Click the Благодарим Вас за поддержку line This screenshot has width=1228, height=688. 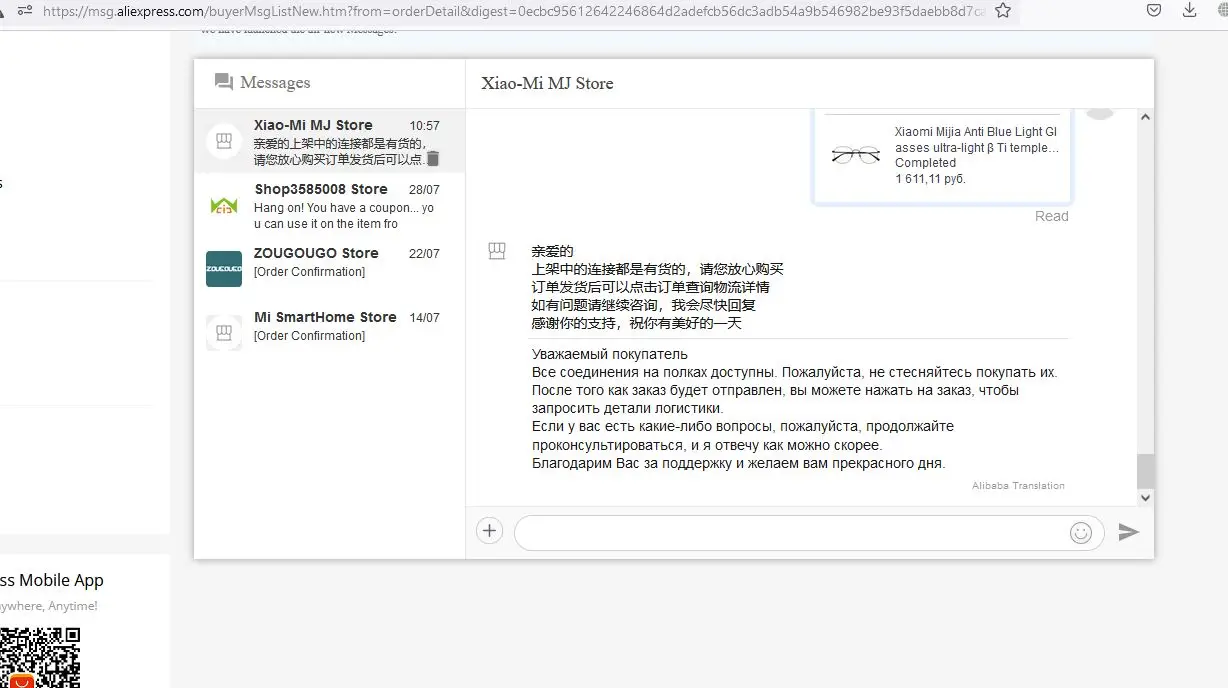(x=738, y=463)
